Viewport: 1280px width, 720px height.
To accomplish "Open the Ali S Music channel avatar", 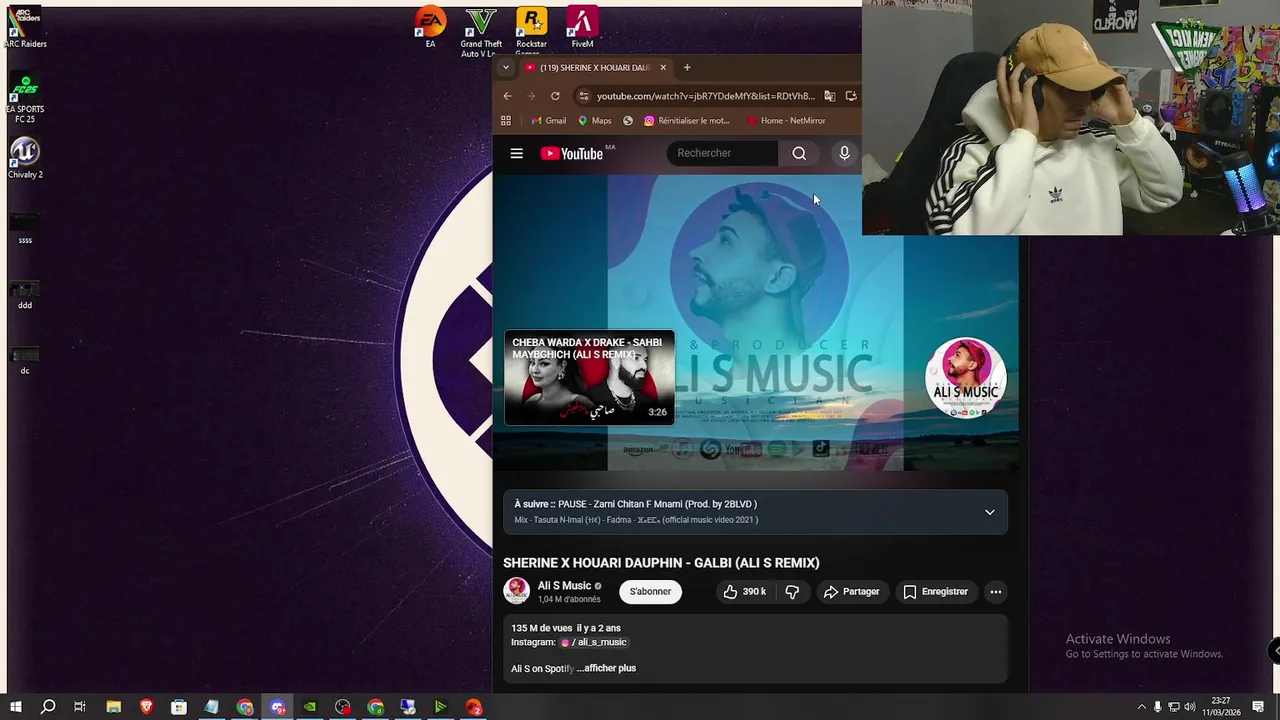I will [516, 591].
